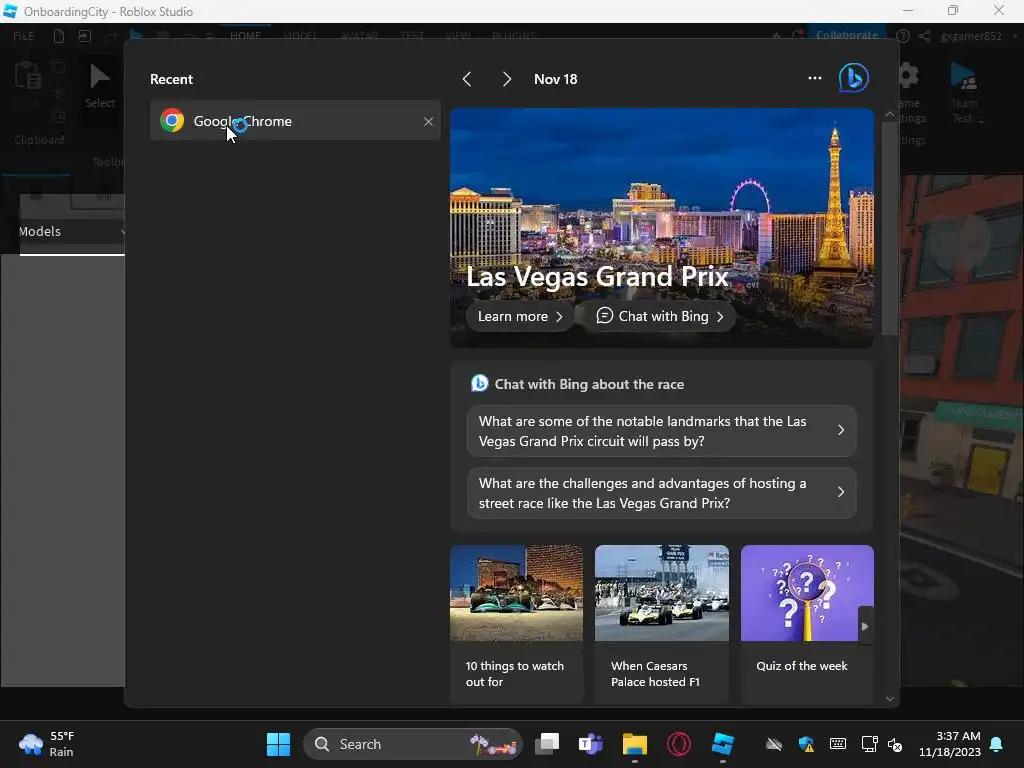Click the 'Chat with Bing about the race' heading
The image size is (1024, 768).
point(589,384)
